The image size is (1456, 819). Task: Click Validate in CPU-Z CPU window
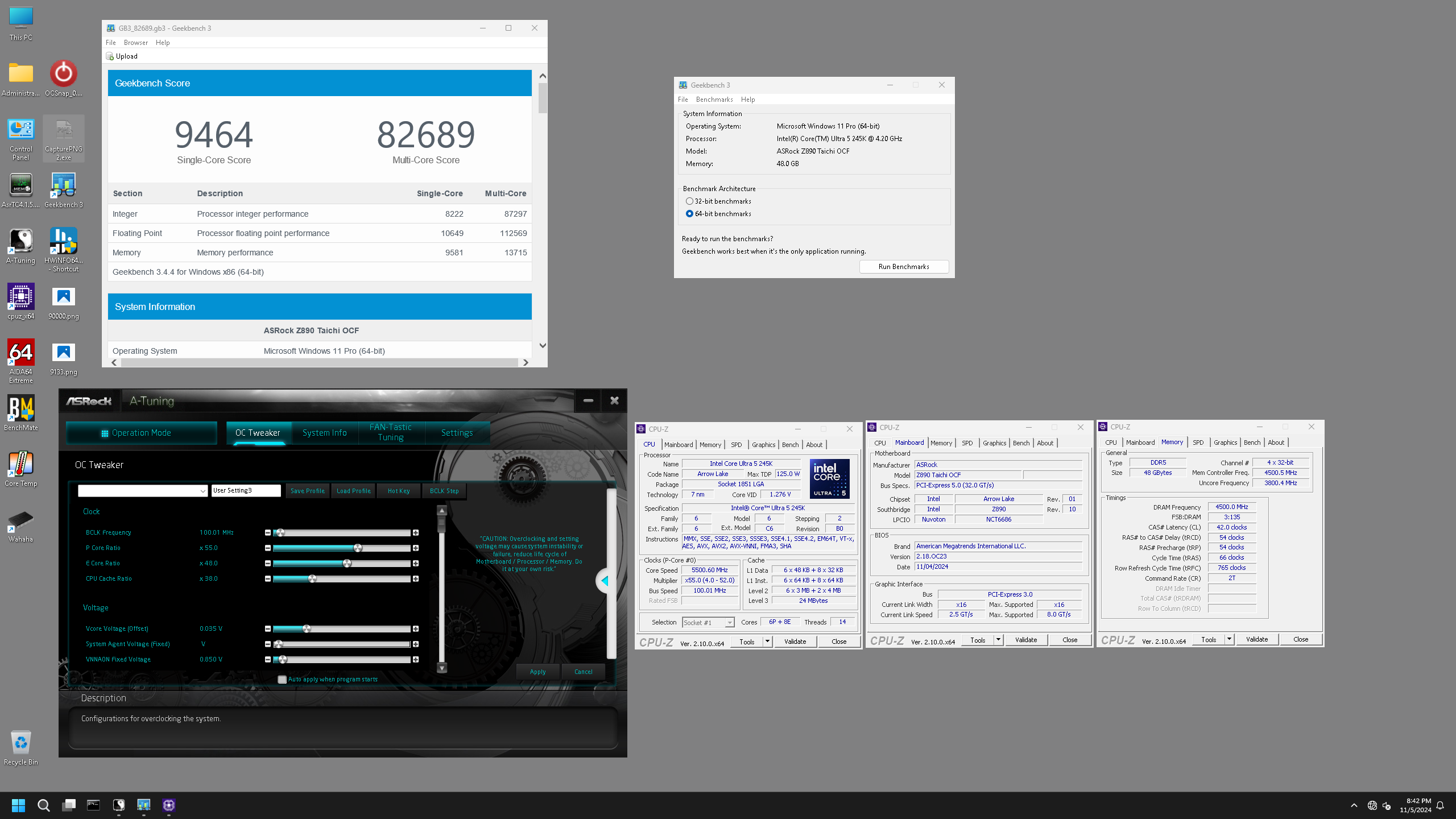click(795, 642)
